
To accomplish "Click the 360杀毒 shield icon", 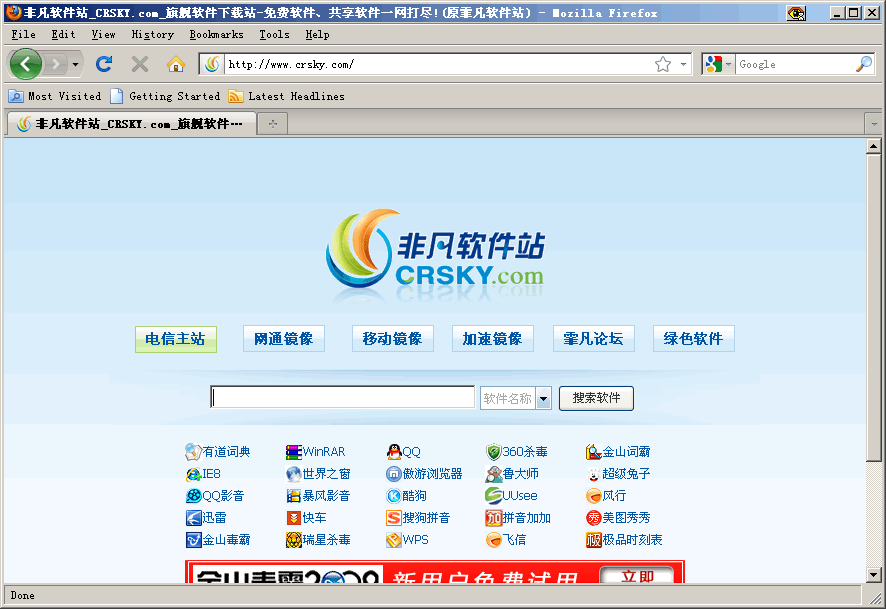I will tap(493, 452).
